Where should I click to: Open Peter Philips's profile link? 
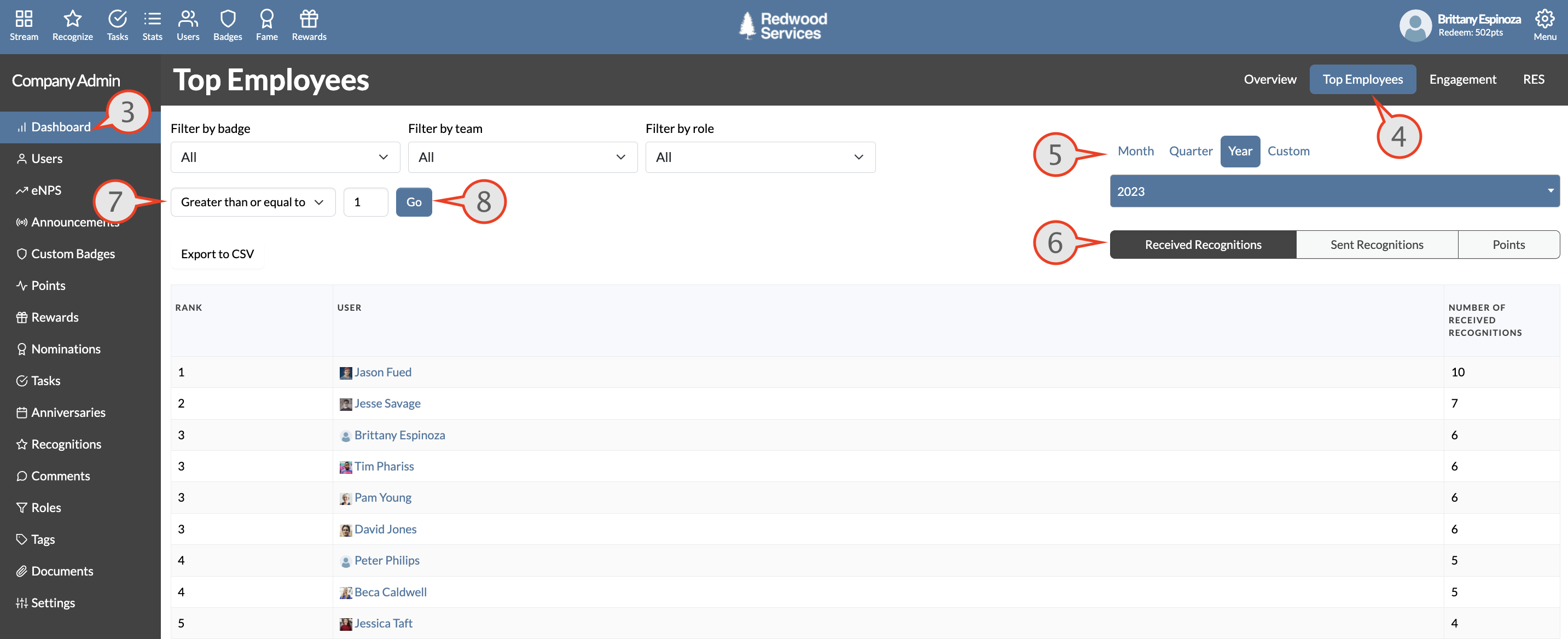tap(386, 560)
